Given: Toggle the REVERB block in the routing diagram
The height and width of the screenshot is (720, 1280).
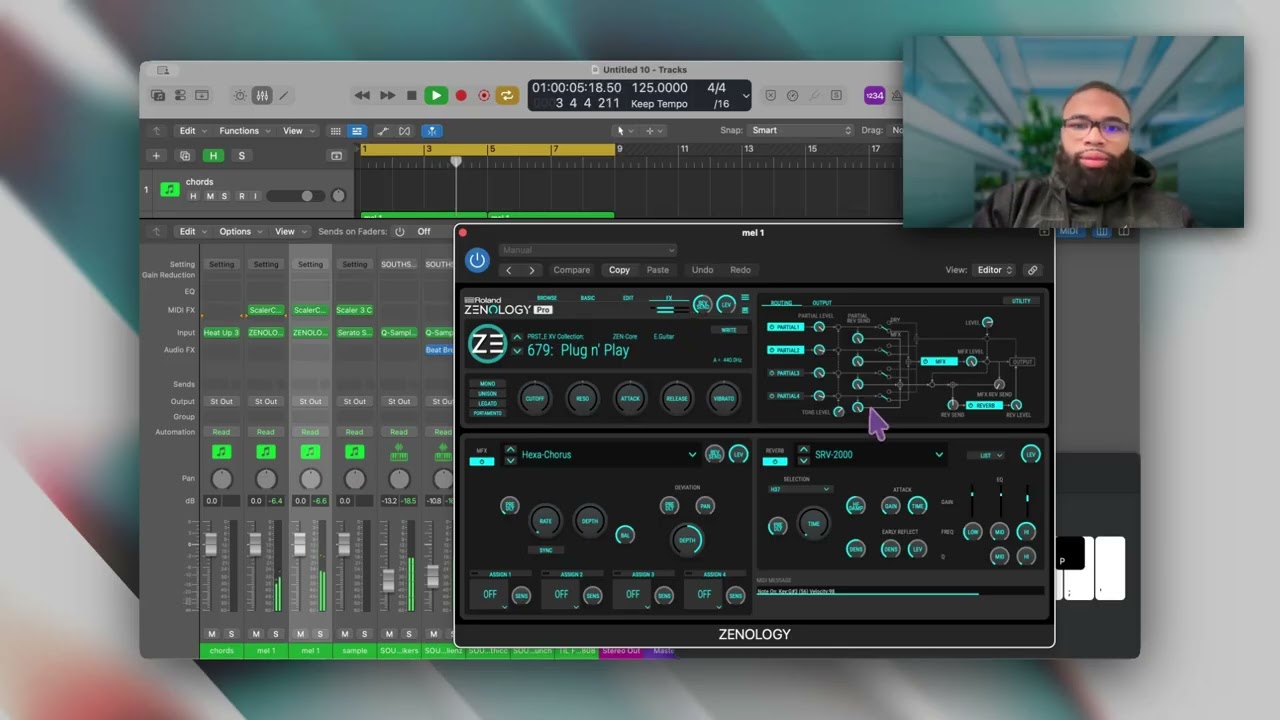Looking at the screenshot, I should click(983, 405).
